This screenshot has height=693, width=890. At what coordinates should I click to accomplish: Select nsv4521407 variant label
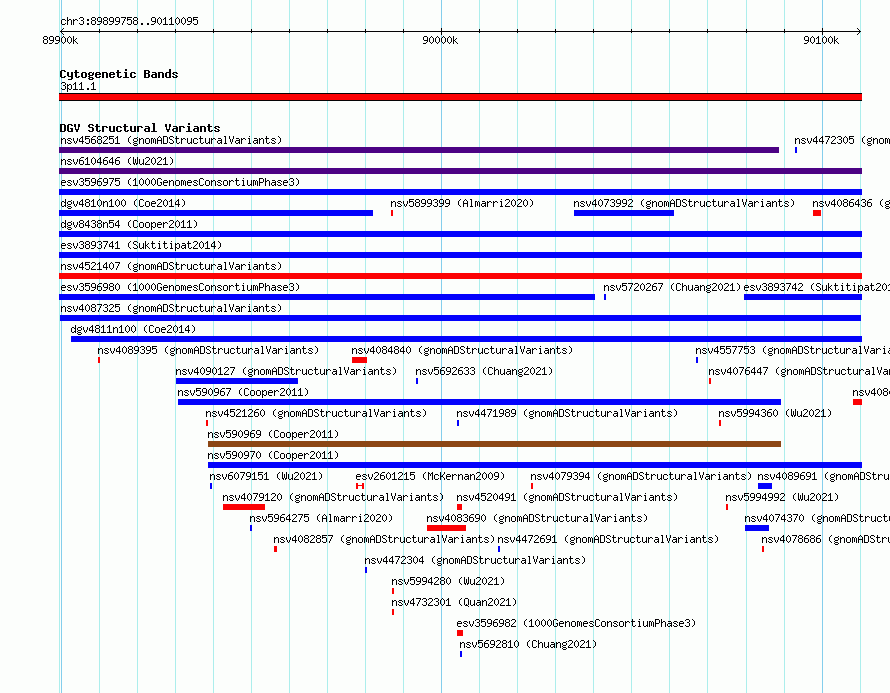click(x=171, y=266)
